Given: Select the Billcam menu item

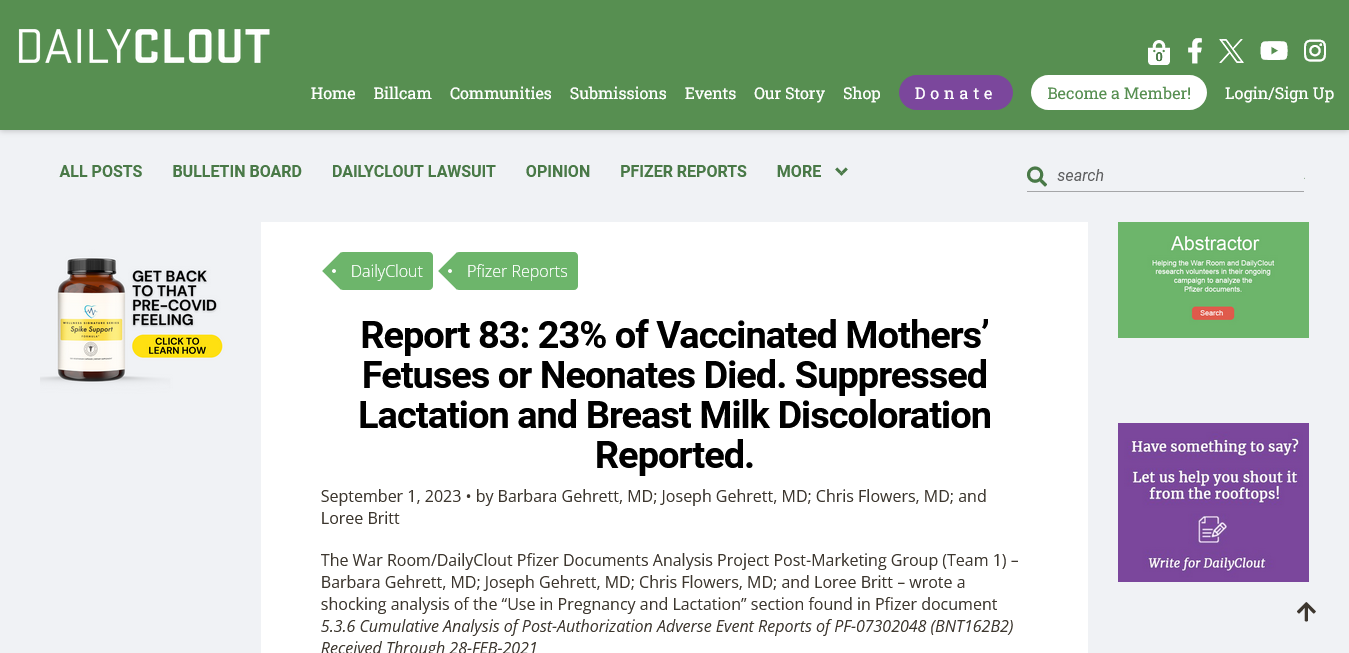Looking at the screenshot, I should click(402, 93).
